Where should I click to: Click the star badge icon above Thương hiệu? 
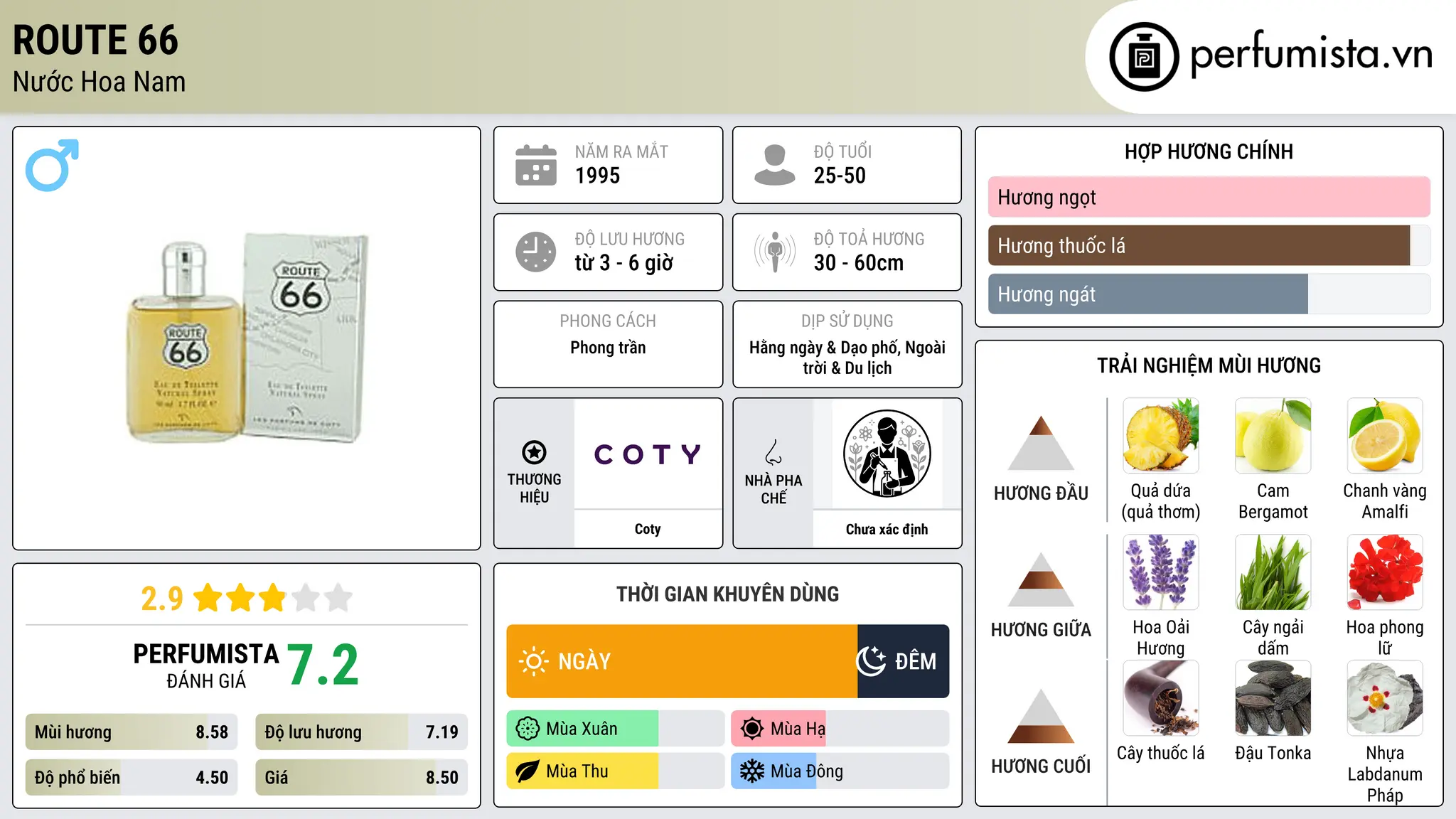click(534, 452)
